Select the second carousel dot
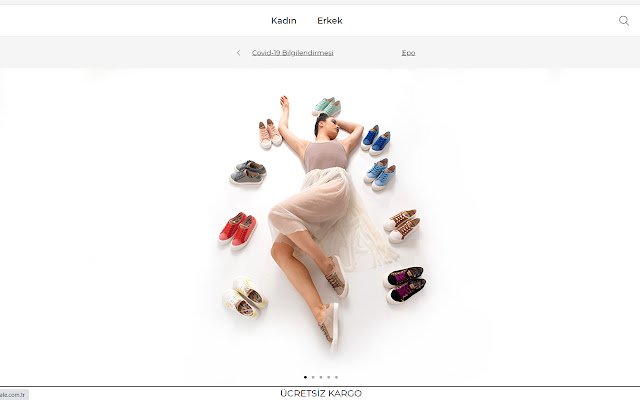Viewport: 640px width, 400px height. click(313, 377)
